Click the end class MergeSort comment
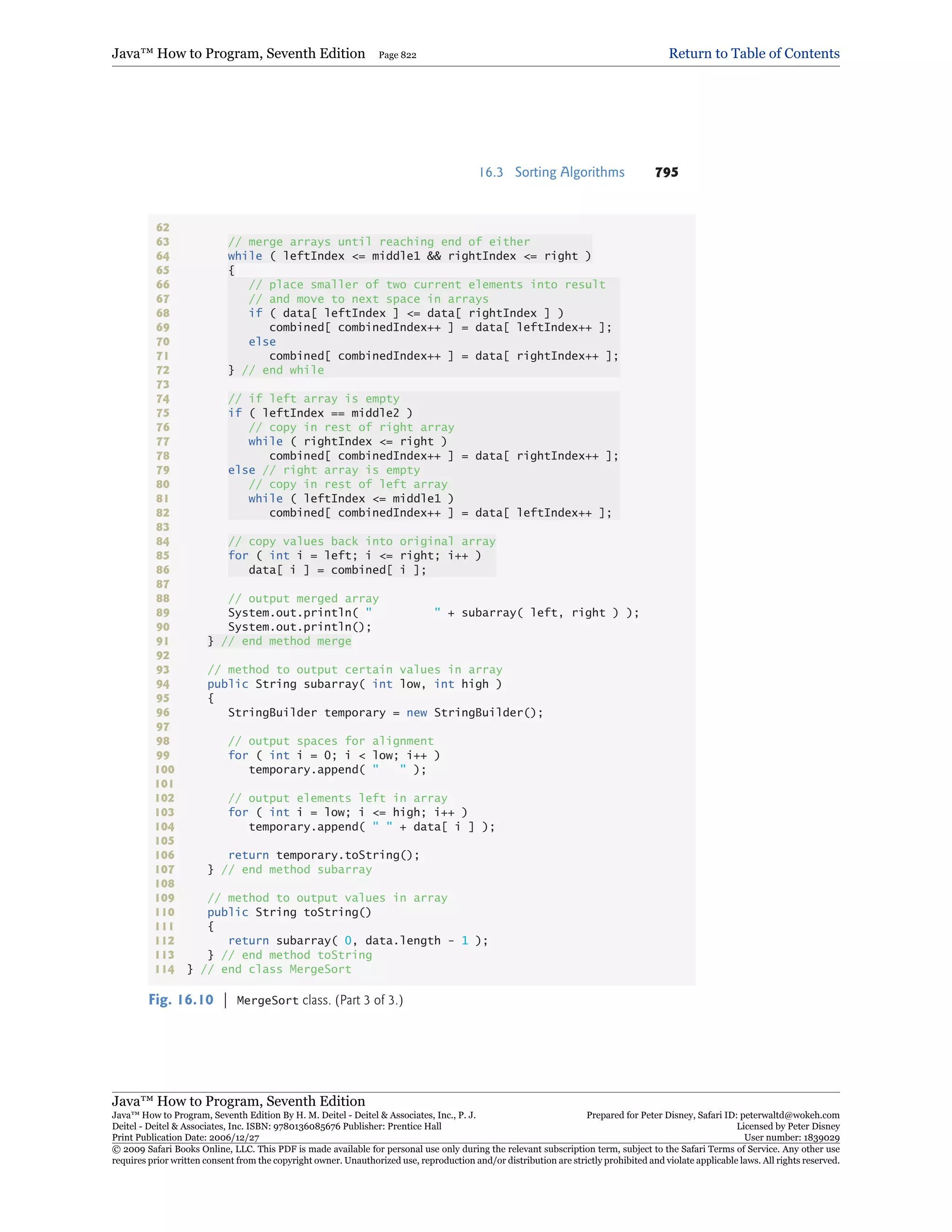952x1232 pixels. pos(276,969)
